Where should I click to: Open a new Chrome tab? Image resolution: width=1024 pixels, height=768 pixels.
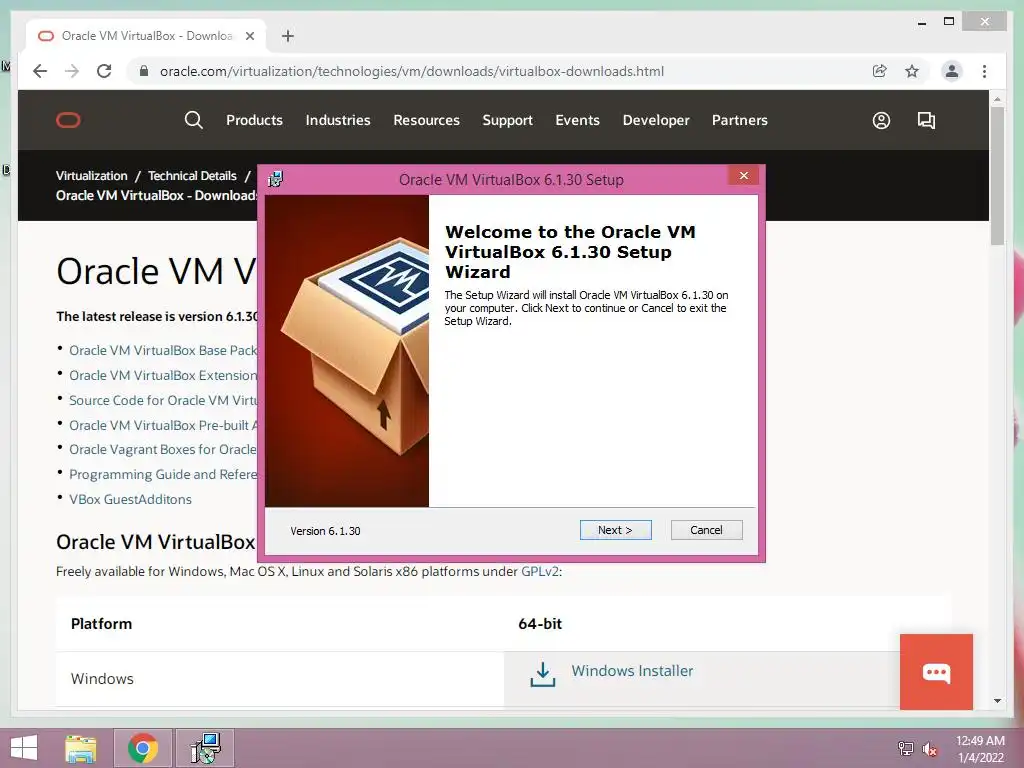(288, 36)
